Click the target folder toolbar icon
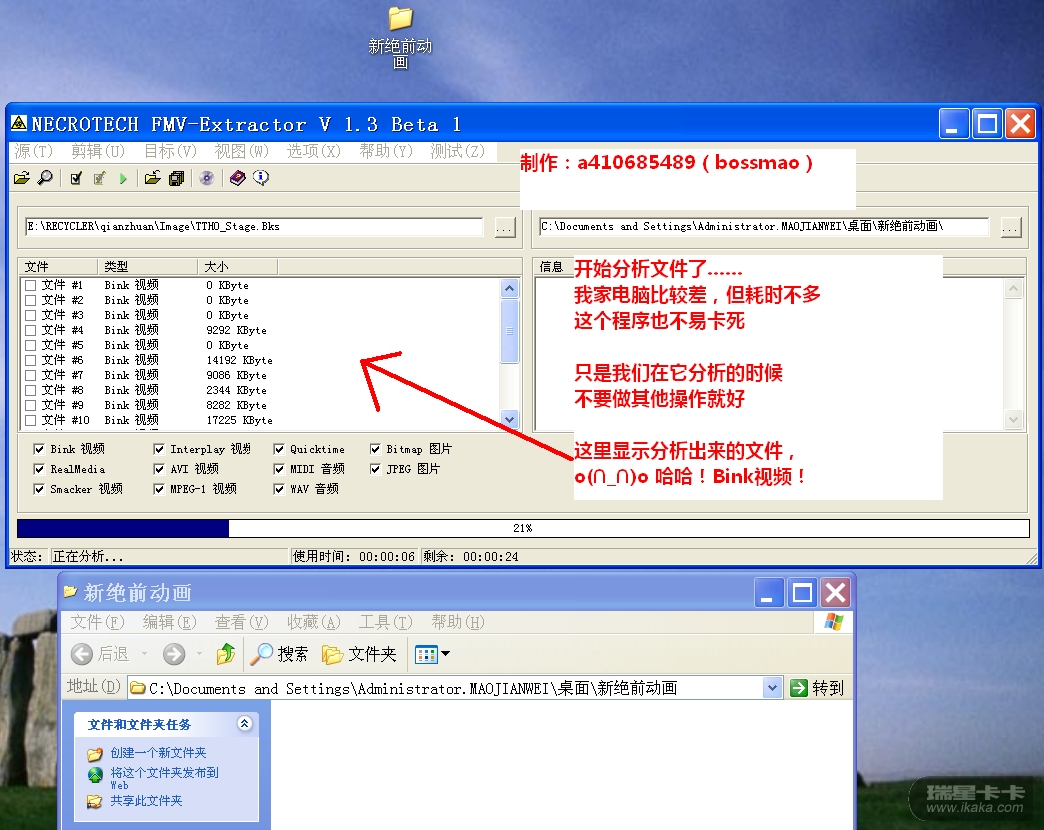1044x830 pixels. (x=153, y=178)
